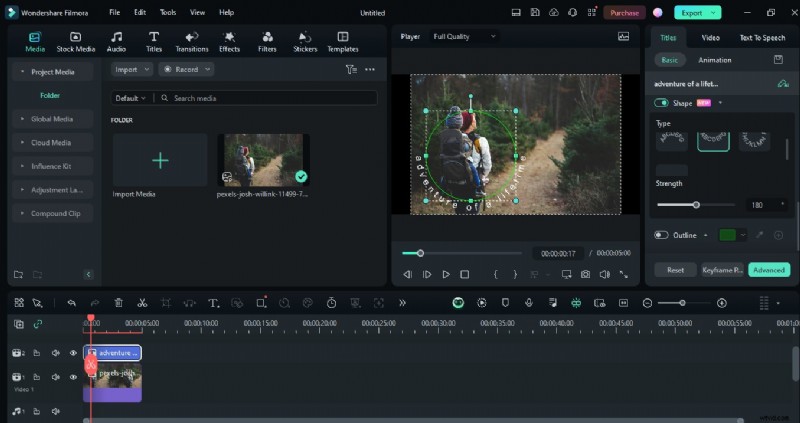Screen dimensions: 800x423
Task: Open the Effects panel
Action: 229,41
